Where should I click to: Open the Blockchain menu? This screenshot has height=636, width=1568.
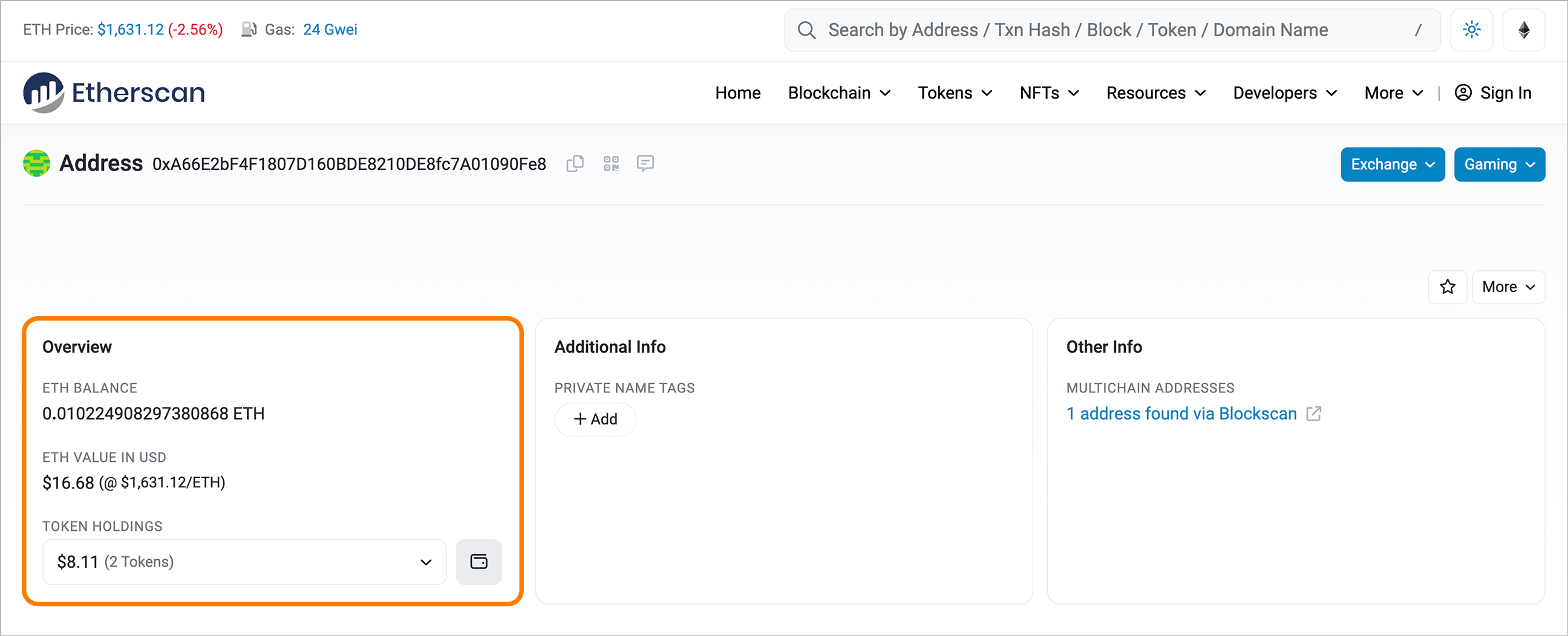(839, 93)
